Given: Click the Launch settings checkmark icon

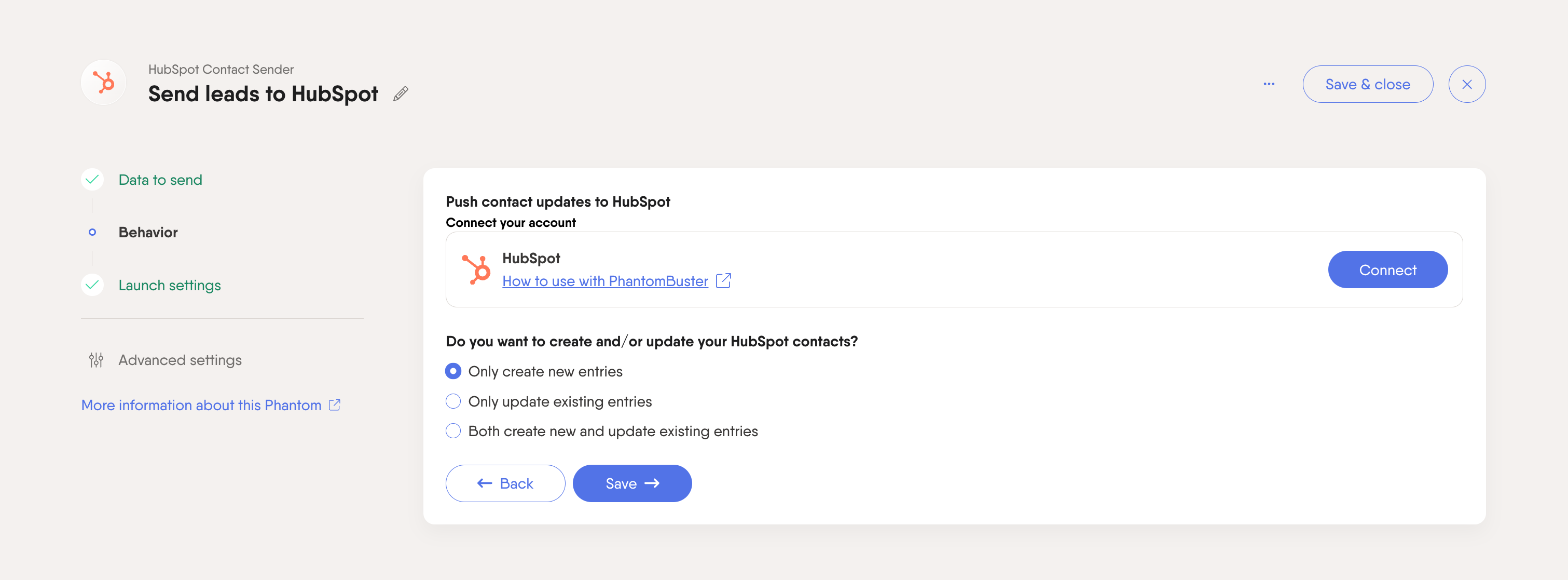Looking at the screenshot, I should (92, 285).
